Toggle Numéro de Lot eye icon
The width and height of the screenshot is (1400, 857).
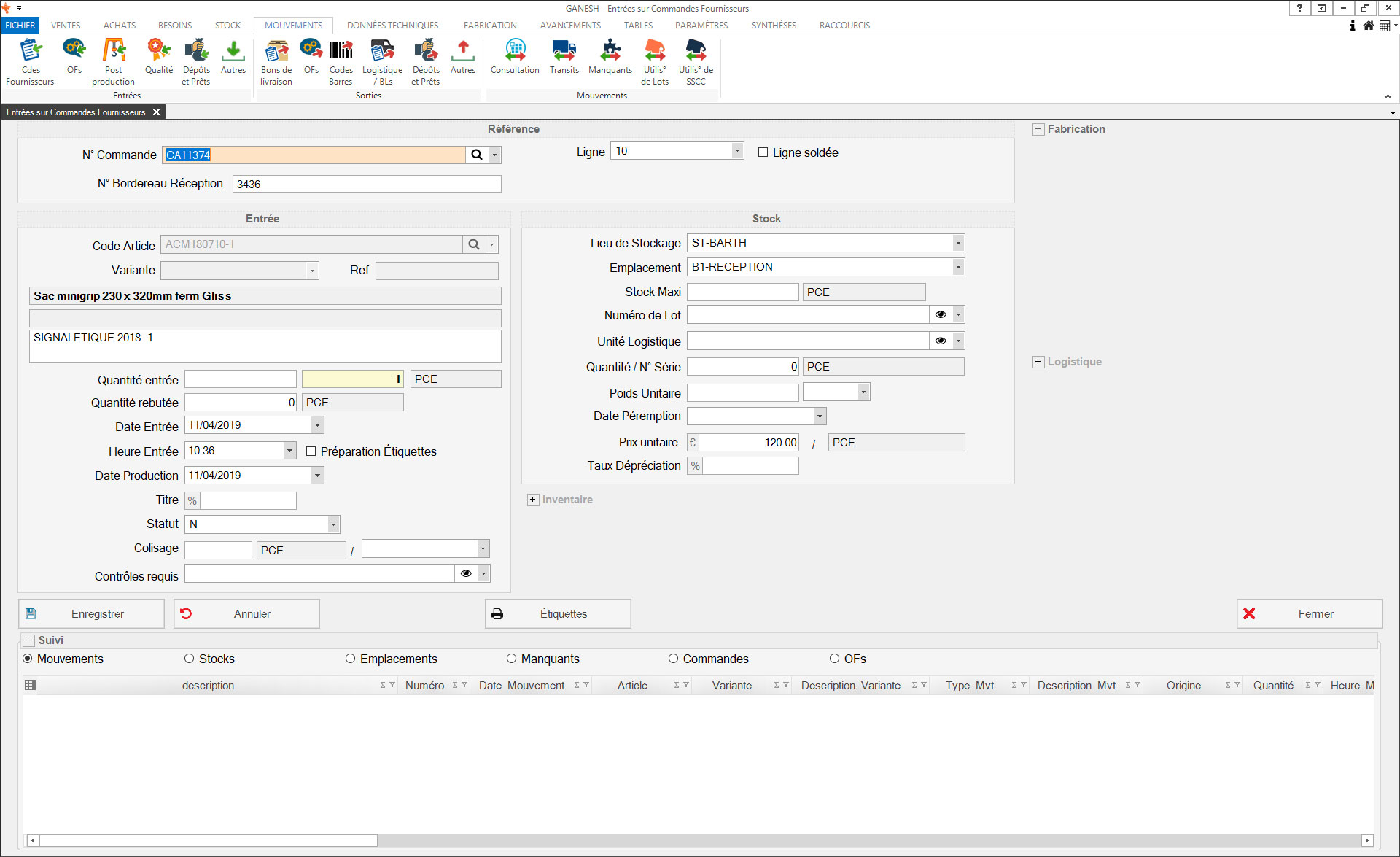pos(941,315)
